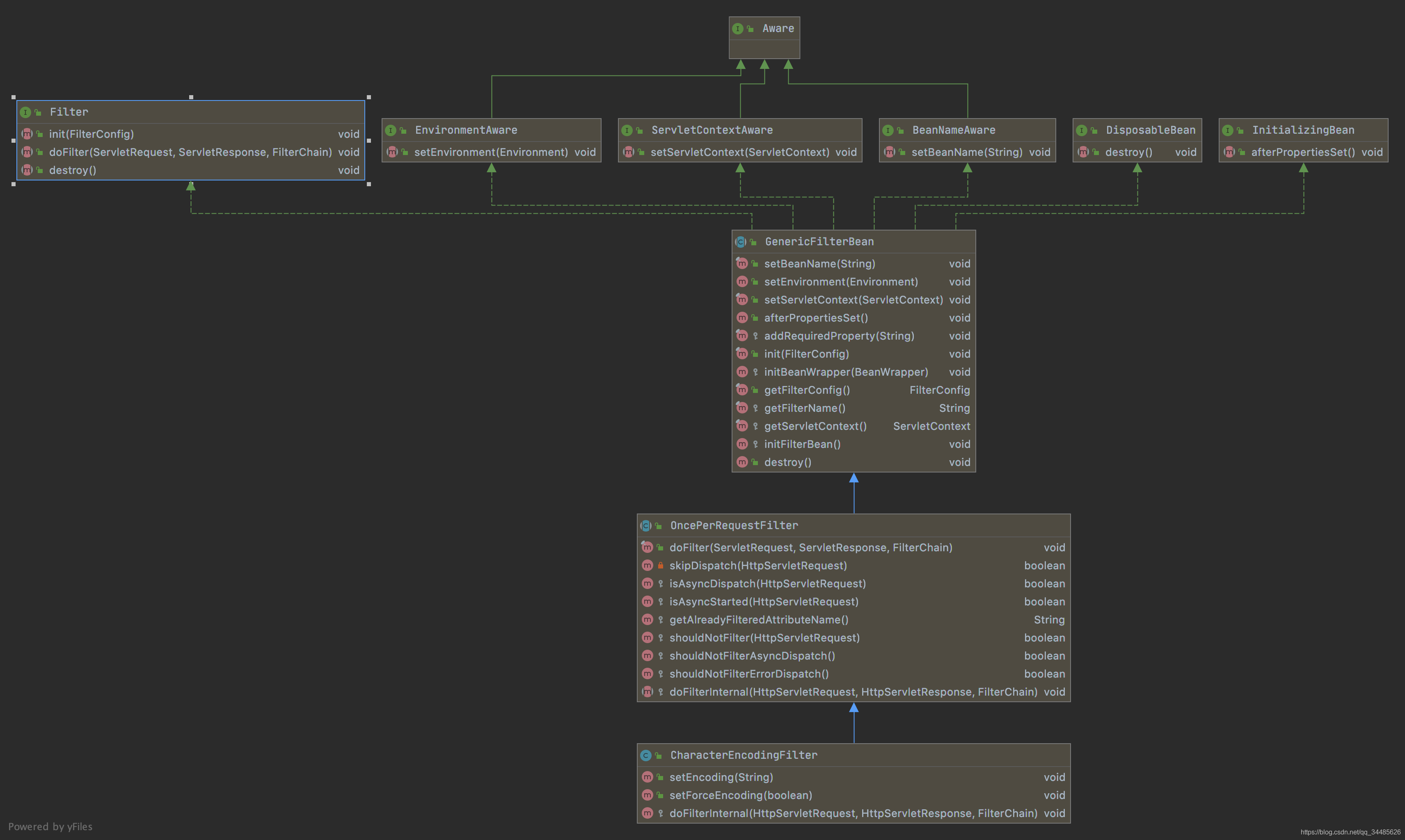
Task: Click the method icon beside setEncoding(String)
Action: 647,777
